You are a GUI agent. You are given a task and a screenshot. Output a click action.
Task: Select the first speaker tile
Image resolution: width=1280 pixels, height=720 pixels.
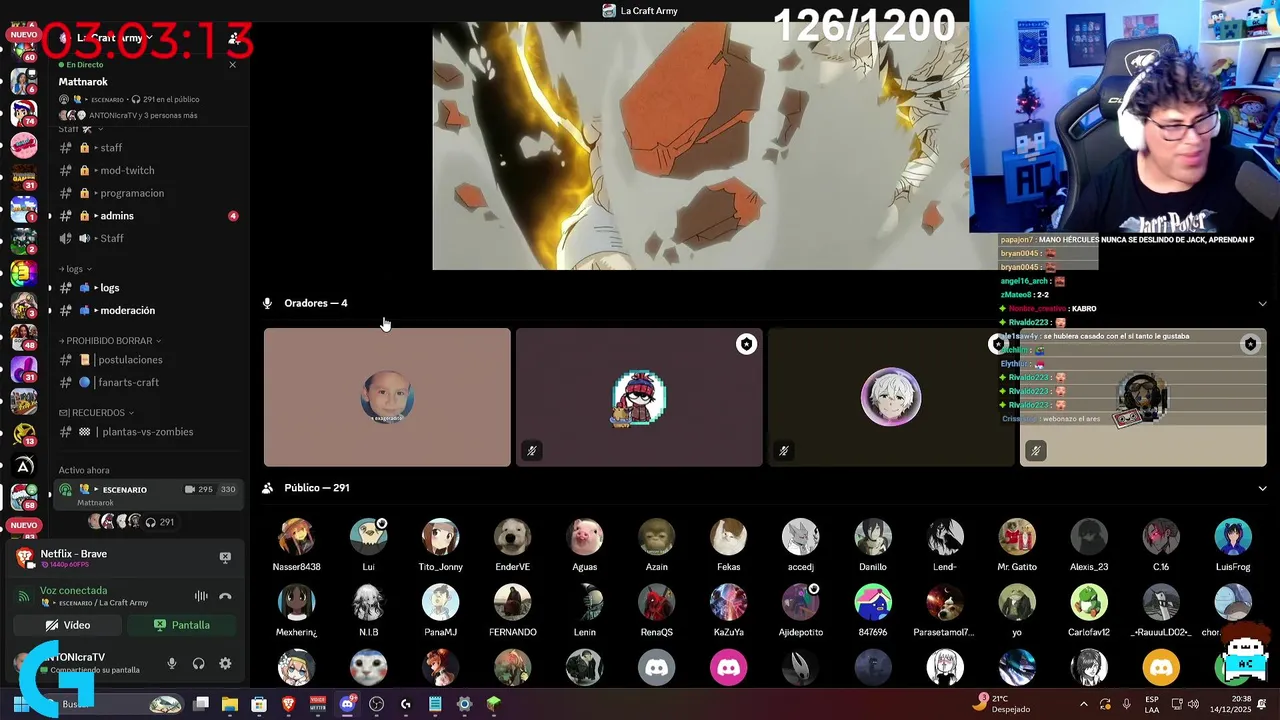point(387,397)
